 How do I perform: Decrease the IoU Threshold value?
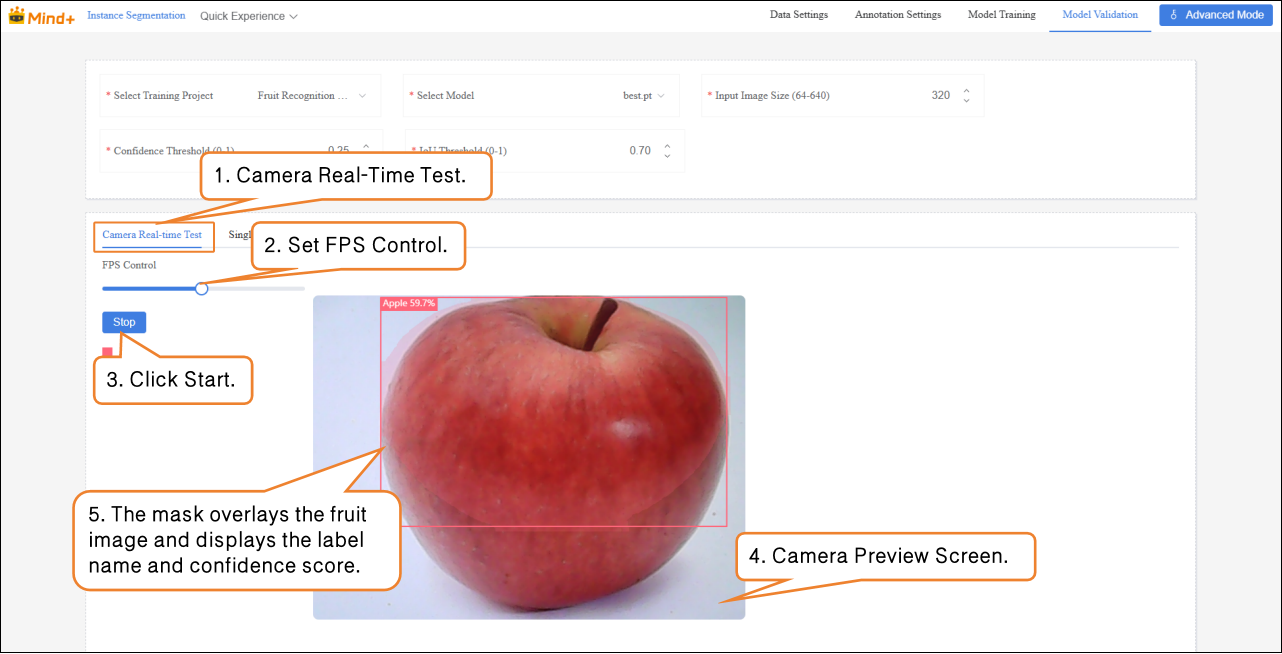pos(667,156)
